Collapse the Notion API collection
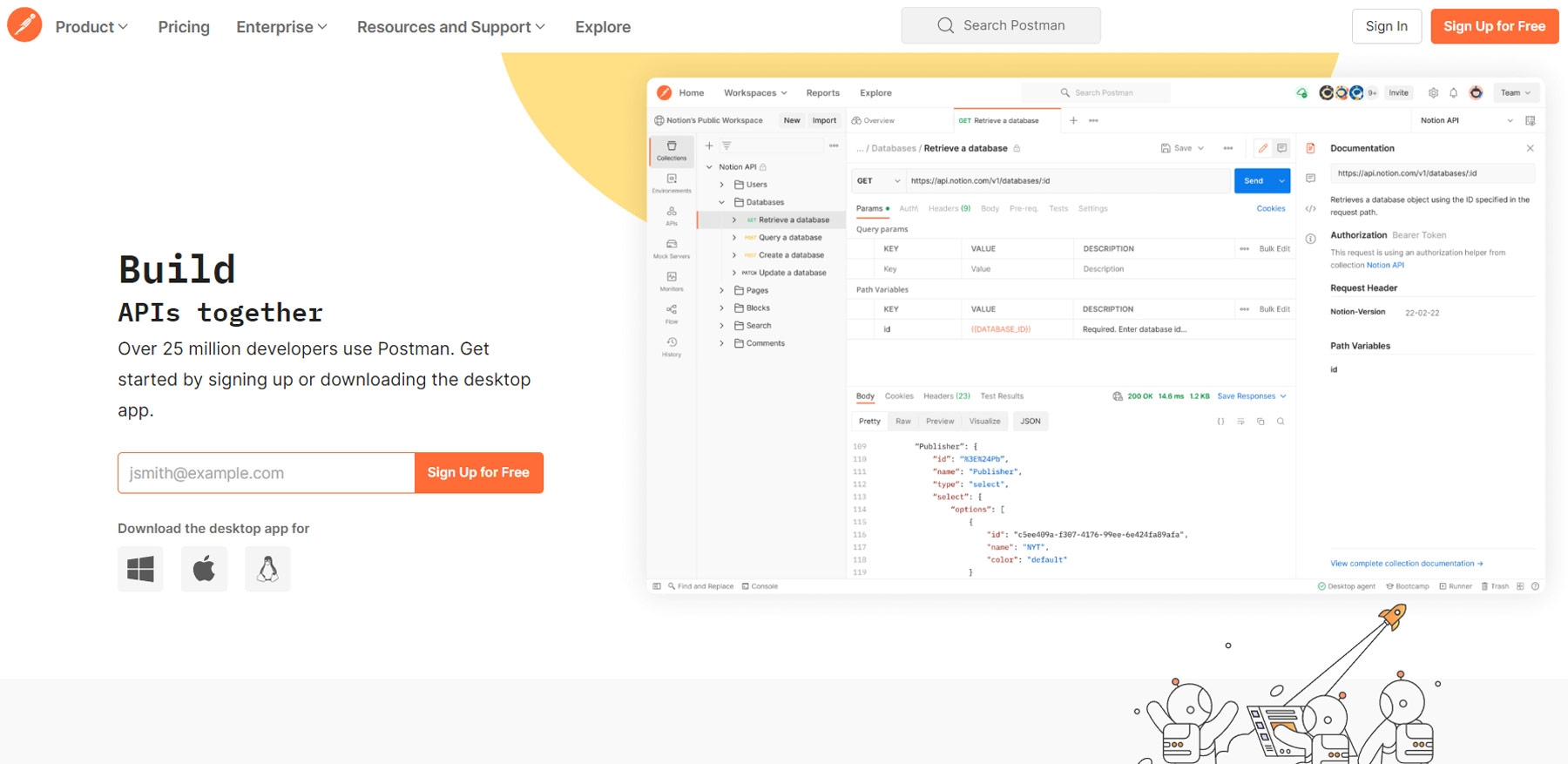The width and height of the screenshot is (1568, 764). (709, 167)
